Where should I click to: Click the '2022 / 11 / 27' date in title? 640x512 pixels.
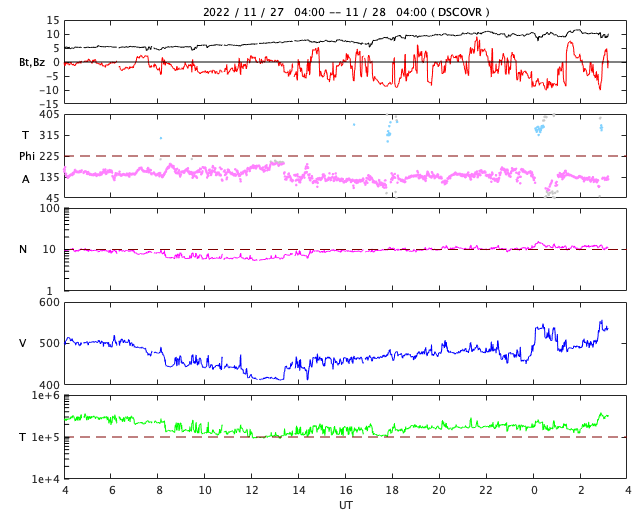pos(243,12)
